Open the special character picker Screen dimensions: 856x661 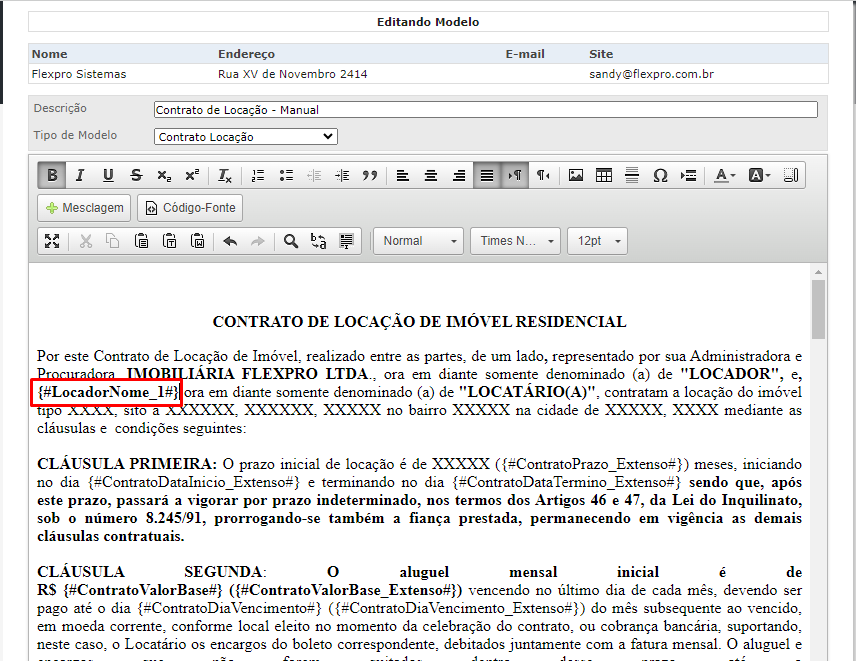(x=660, y=175)
